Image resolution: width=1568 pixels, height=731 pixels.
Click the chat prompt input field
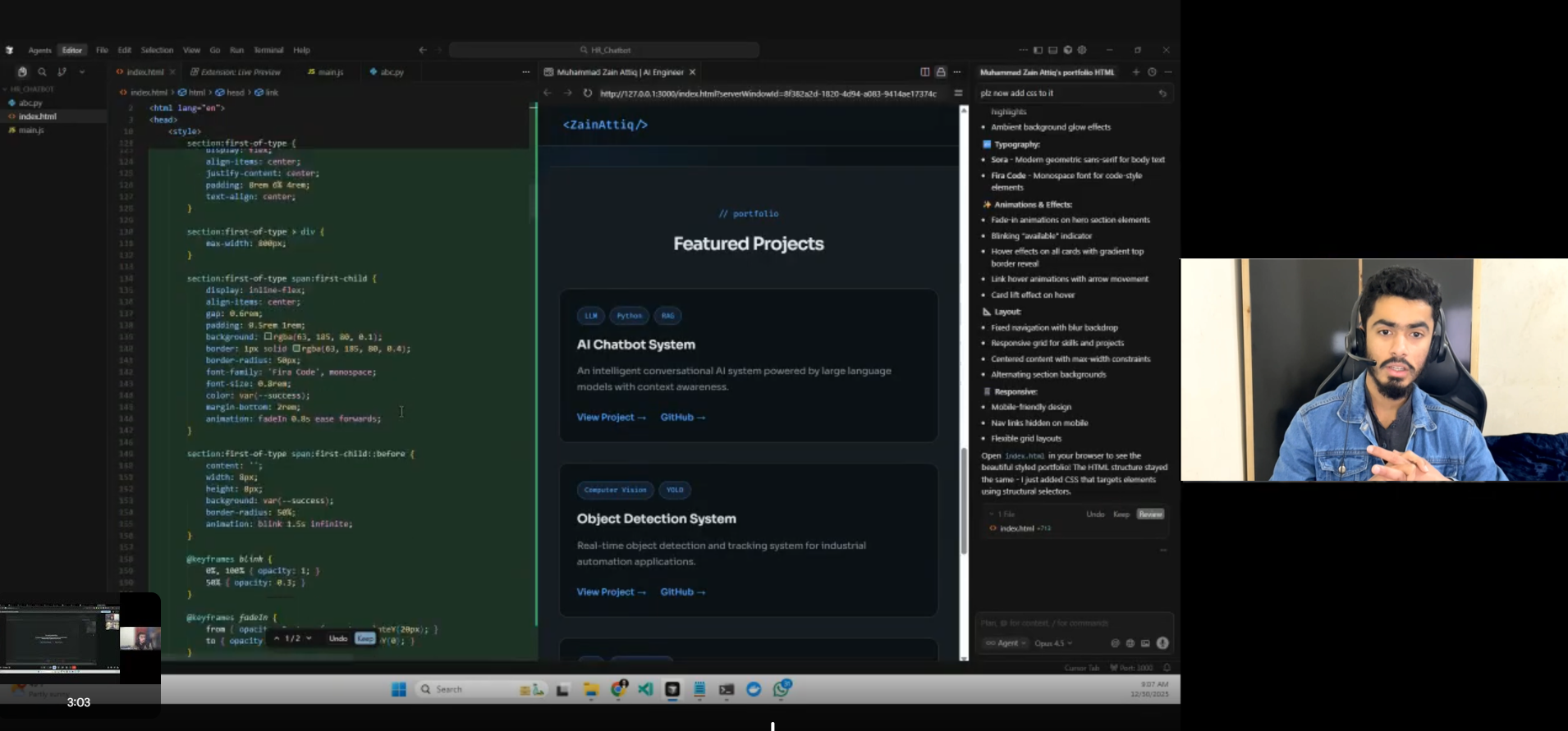tap(1074, 624)
